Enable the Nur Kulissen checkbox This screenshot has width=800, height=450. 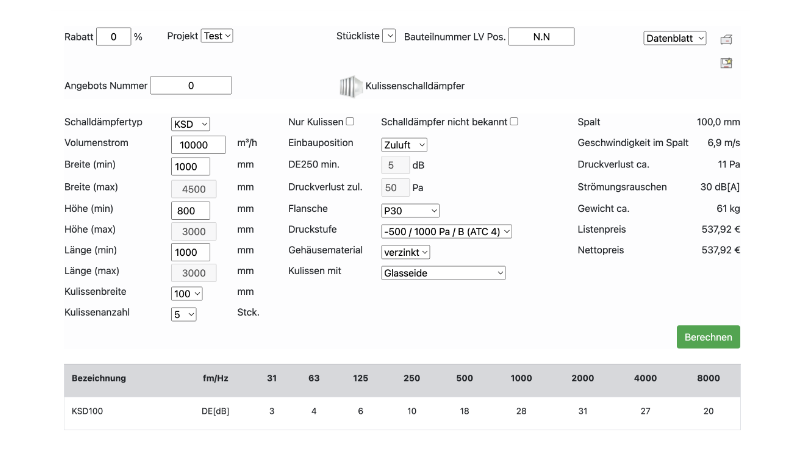[x=349, y=122]
